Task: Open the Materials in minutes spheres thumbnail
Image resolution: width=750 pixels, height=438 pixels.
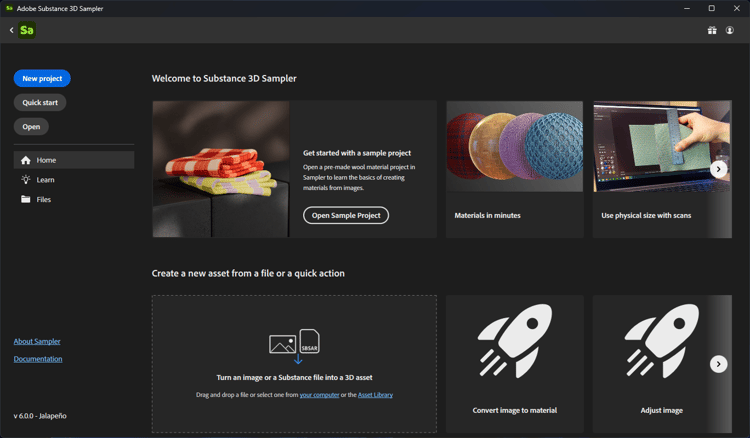Action: pos(515,146)
